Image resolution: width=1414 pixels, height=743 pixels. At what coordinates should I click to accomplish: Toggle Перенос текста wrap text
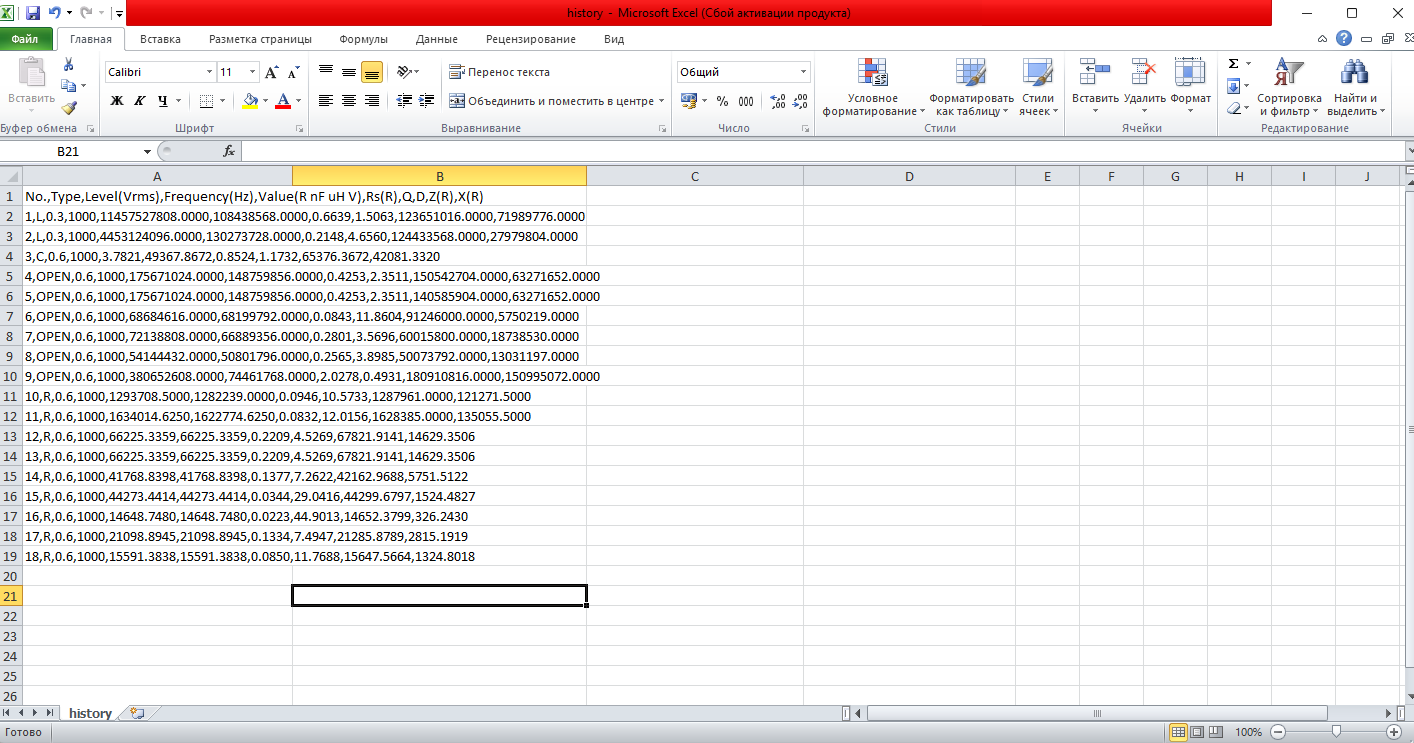pyautogui.click(x=499, y=72)
